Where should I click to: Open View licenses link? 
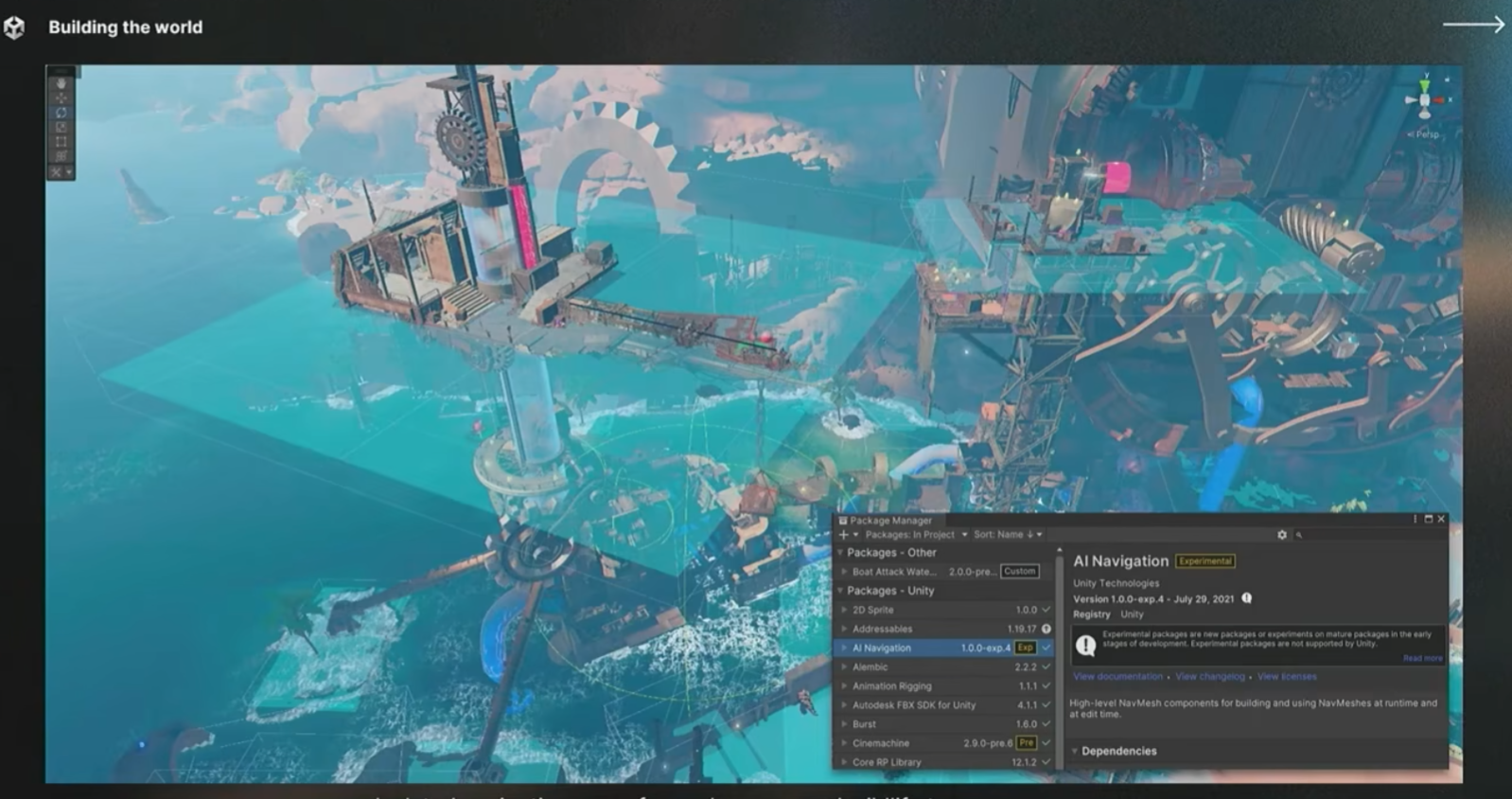(x=1287, y=677)
